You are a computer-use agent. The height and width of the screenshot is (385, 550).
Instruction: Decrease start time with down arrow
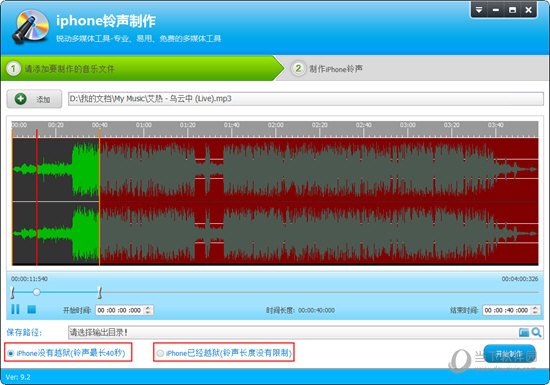pos(148,312)
